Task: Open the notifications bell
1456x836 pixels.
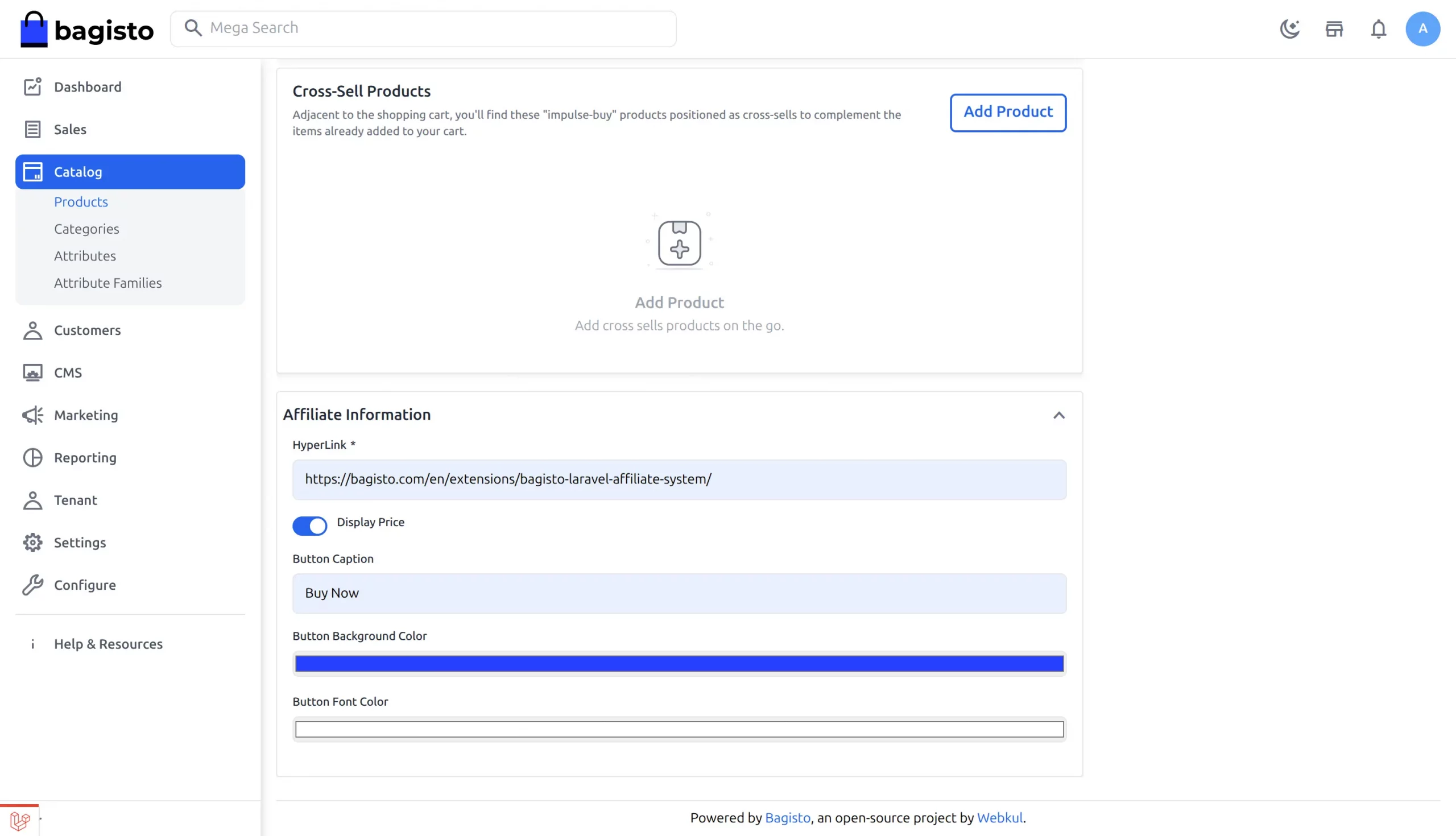Action: pyautogui.click(x=1379, y=28)
